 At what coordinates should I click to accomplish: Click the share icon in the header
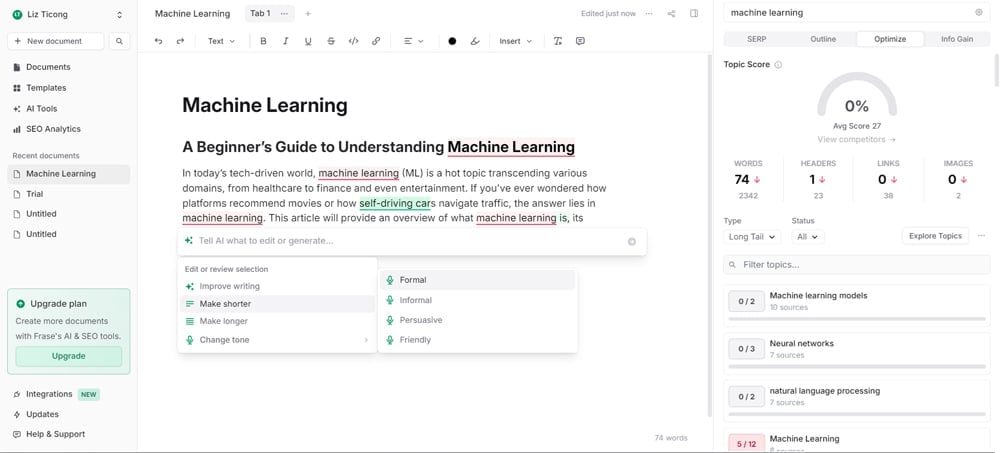[671, 13]
